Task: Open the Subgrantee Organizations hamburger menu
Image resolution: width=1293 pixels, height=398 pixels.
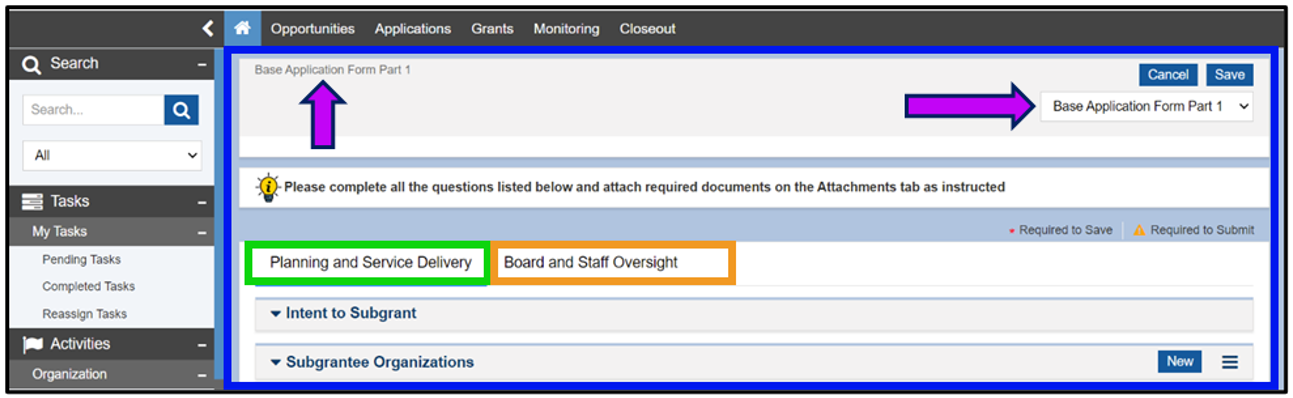Action: tap(1230, 362)
